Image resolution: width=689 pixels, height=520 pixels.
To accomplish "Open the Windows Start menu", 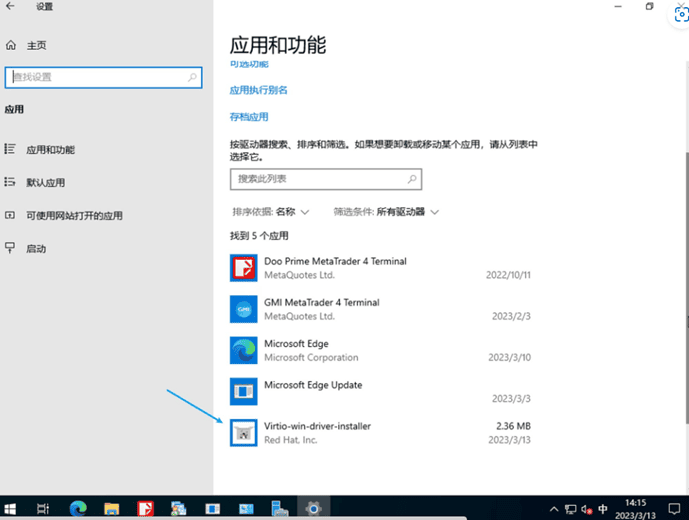I will pyautogui.click(x=10, y=509).
